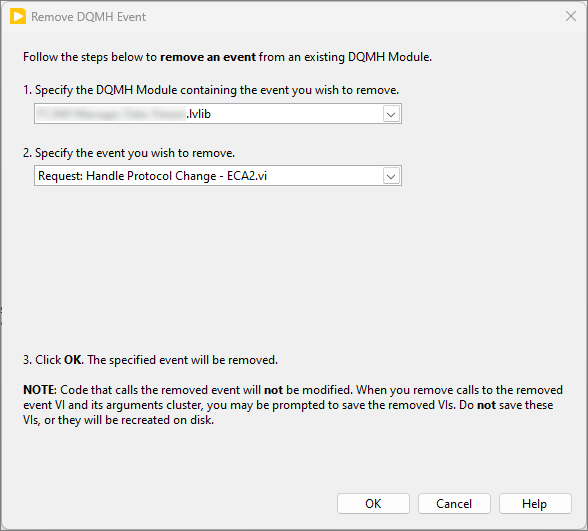Click the bold 'remove an event' phrase
This screenshot has height=531, width=588.
click(208, 57)
